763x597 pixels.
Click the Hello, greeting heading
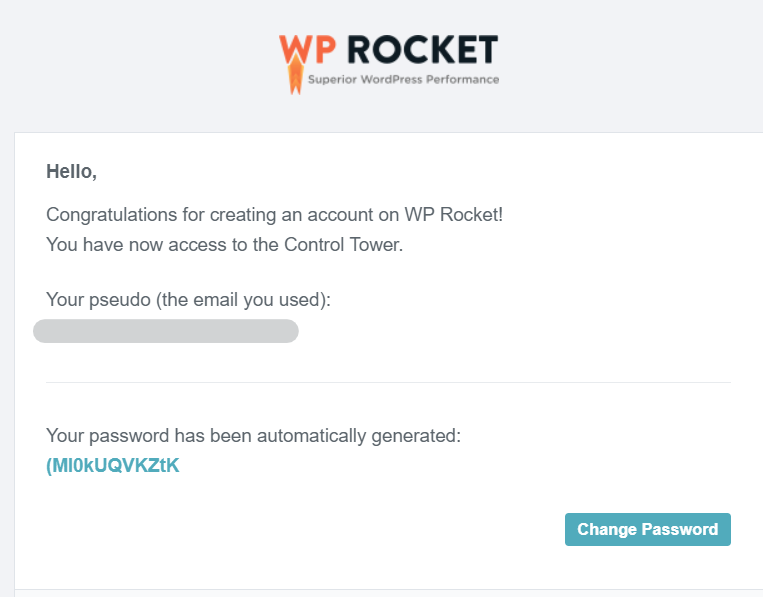tap(72, 172)
